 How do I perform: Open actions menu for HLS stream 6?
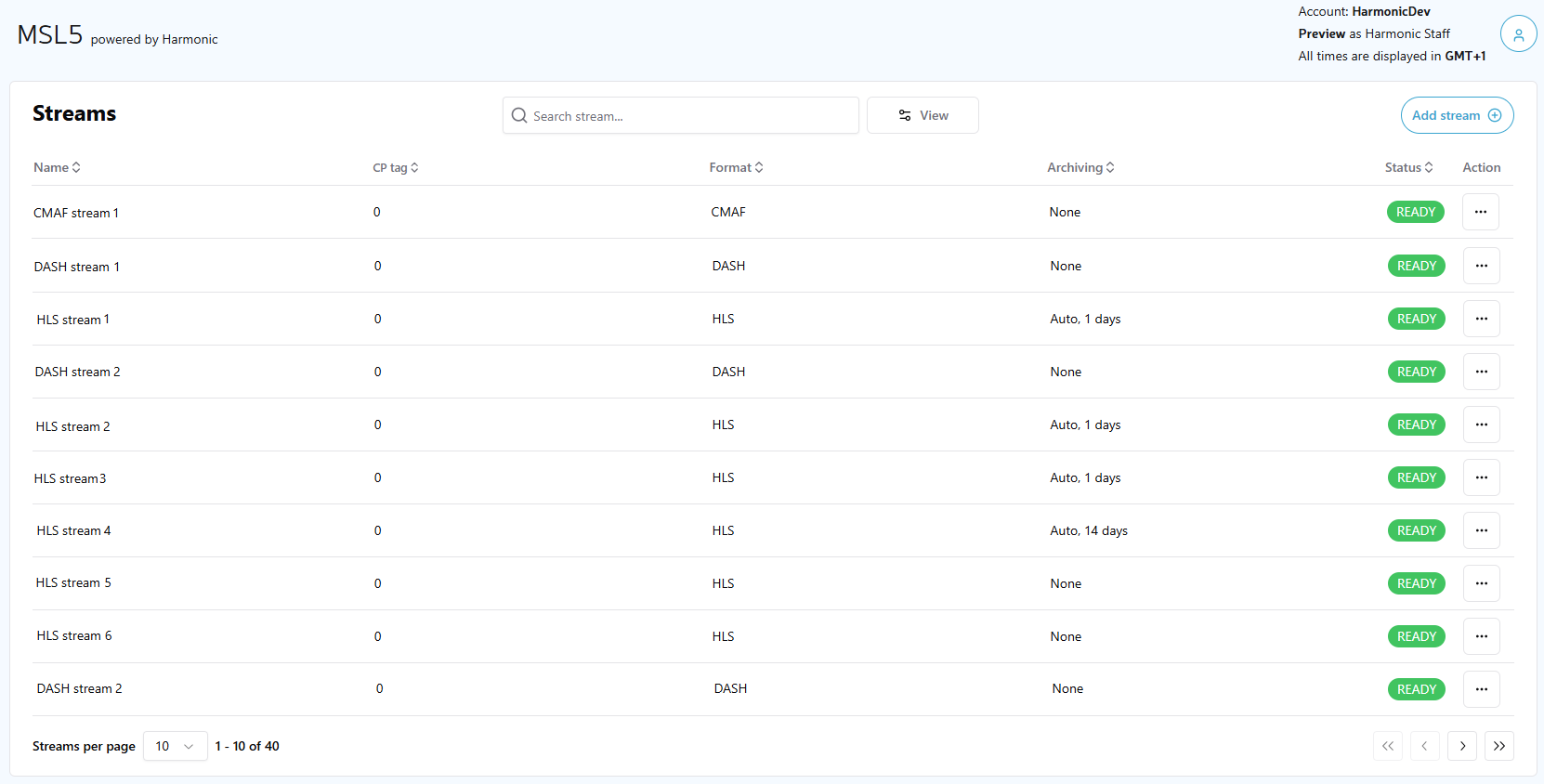(1481, 636)
